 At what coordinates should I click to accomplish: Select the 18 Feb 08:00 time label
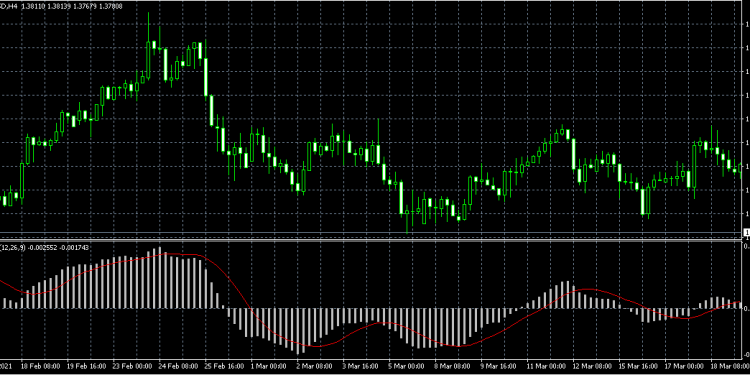pos(41,366)
